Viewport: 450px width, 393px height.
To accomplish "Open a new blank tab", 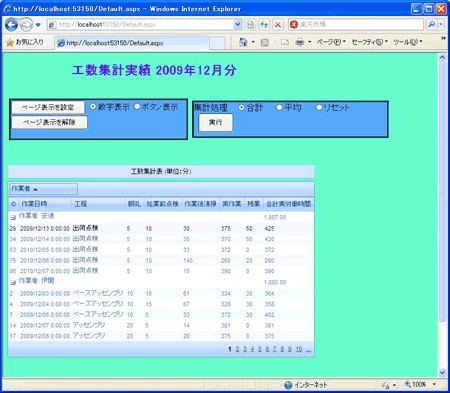I will (217, 43).
